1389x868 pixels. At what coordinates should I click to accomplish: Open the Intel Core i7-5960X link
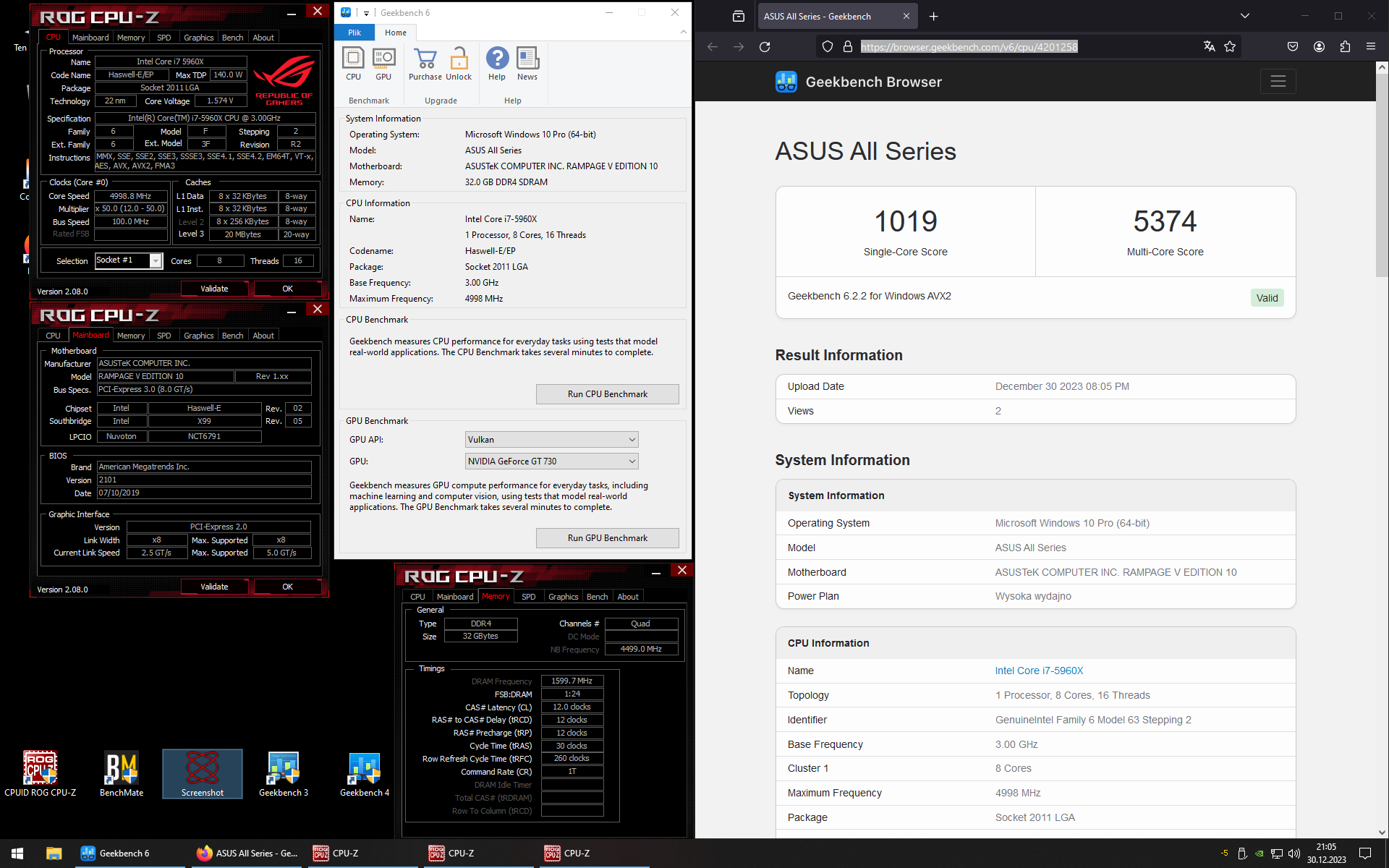click(x=1039, y=671)
